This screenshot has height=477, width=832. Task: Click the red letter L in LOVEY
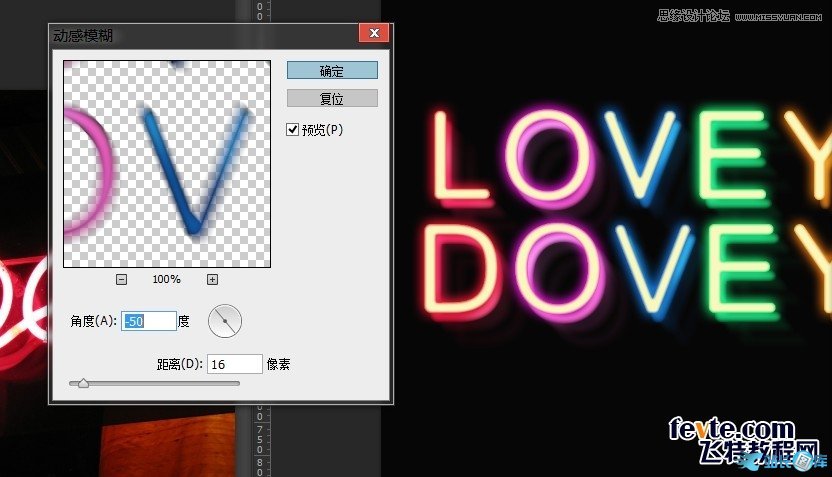tap(448, 155)
